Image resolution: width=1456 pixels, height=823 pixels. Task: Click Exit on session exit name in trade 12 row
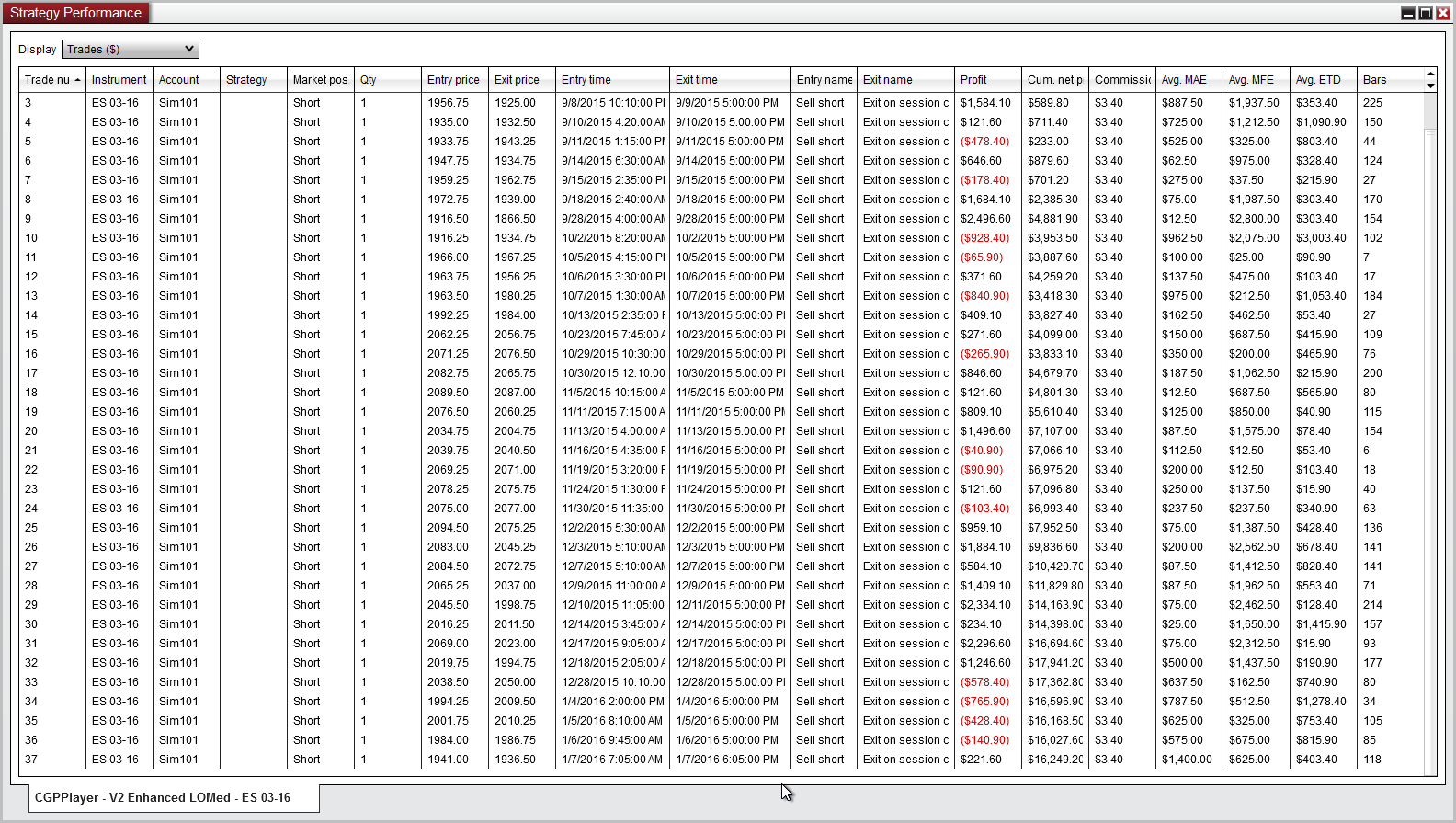[x=905, y=277]
